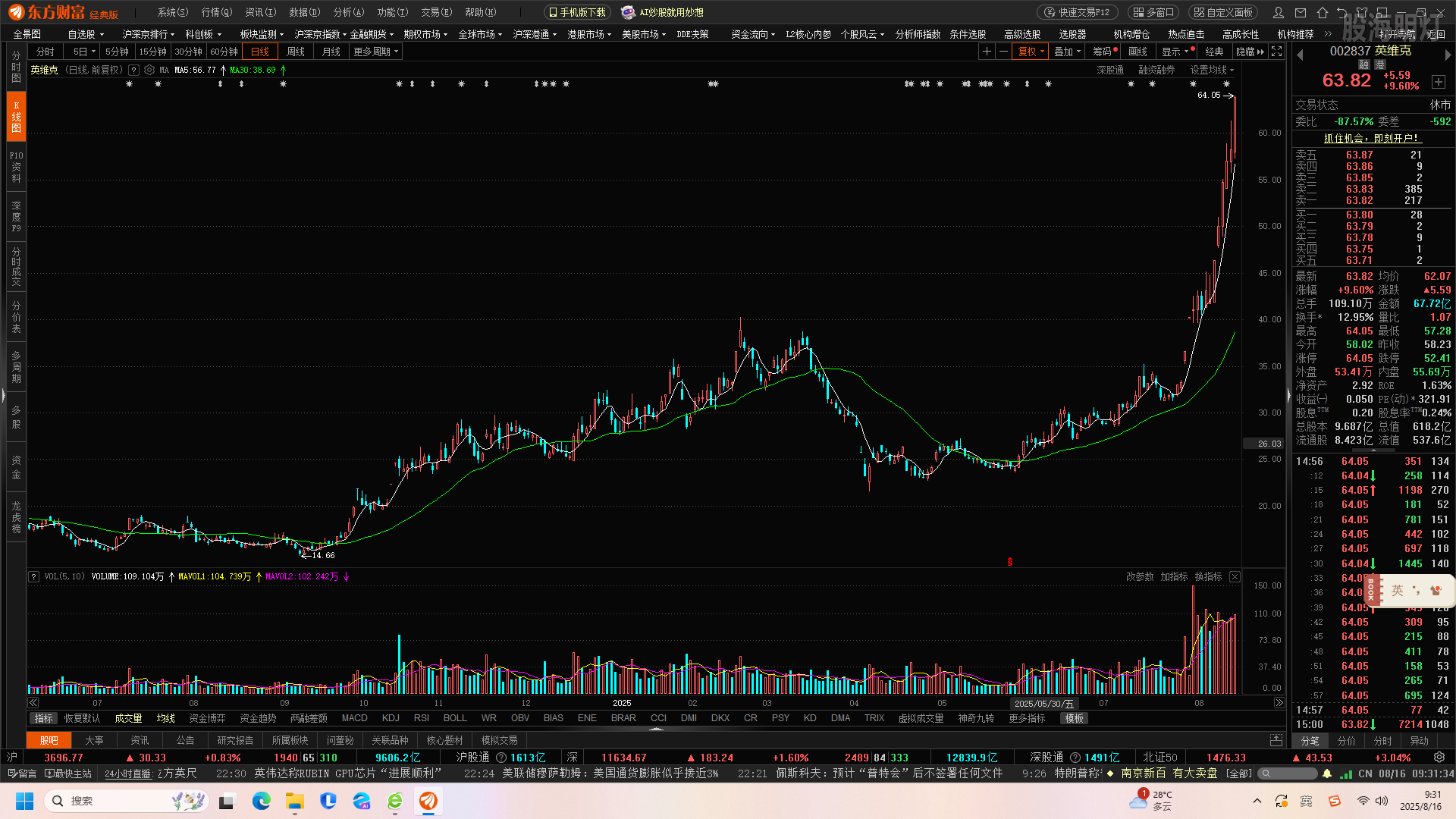Open 设置均线 dropdown
Image resolution: width=1456 pixels, height=819 pixels.
(1212, 70)
